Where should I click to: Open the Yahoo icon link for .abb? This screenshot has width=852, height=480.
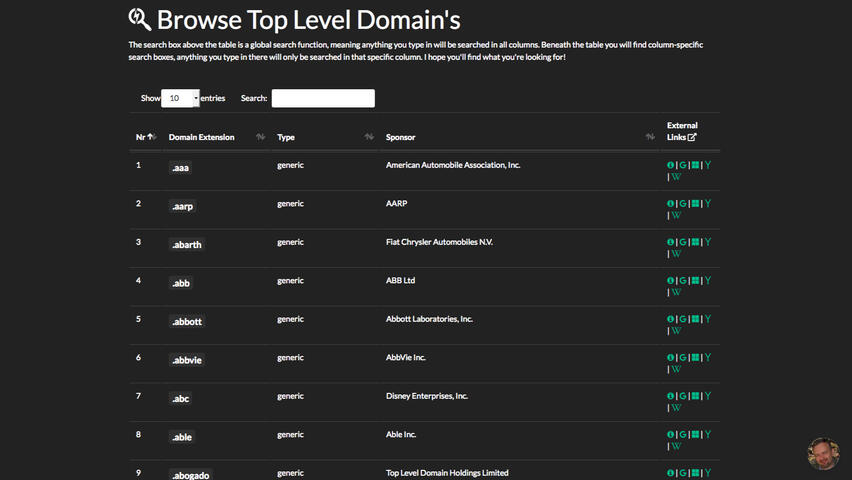click(708, 280)
